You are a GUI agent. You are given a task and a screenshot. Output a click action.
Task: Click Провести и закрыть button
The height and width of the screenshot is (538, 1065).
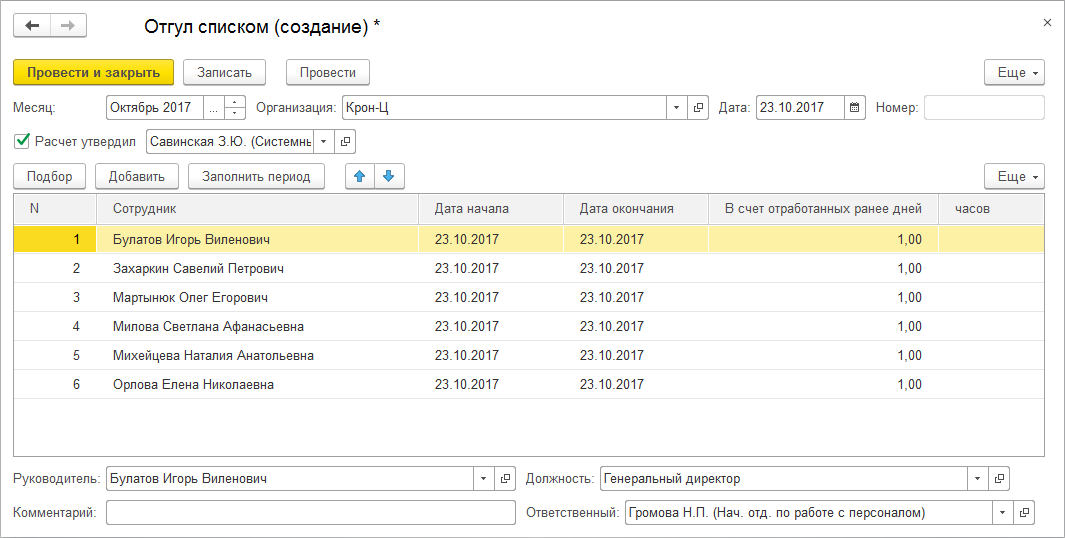pyautogui.click(x=93, y=73)
